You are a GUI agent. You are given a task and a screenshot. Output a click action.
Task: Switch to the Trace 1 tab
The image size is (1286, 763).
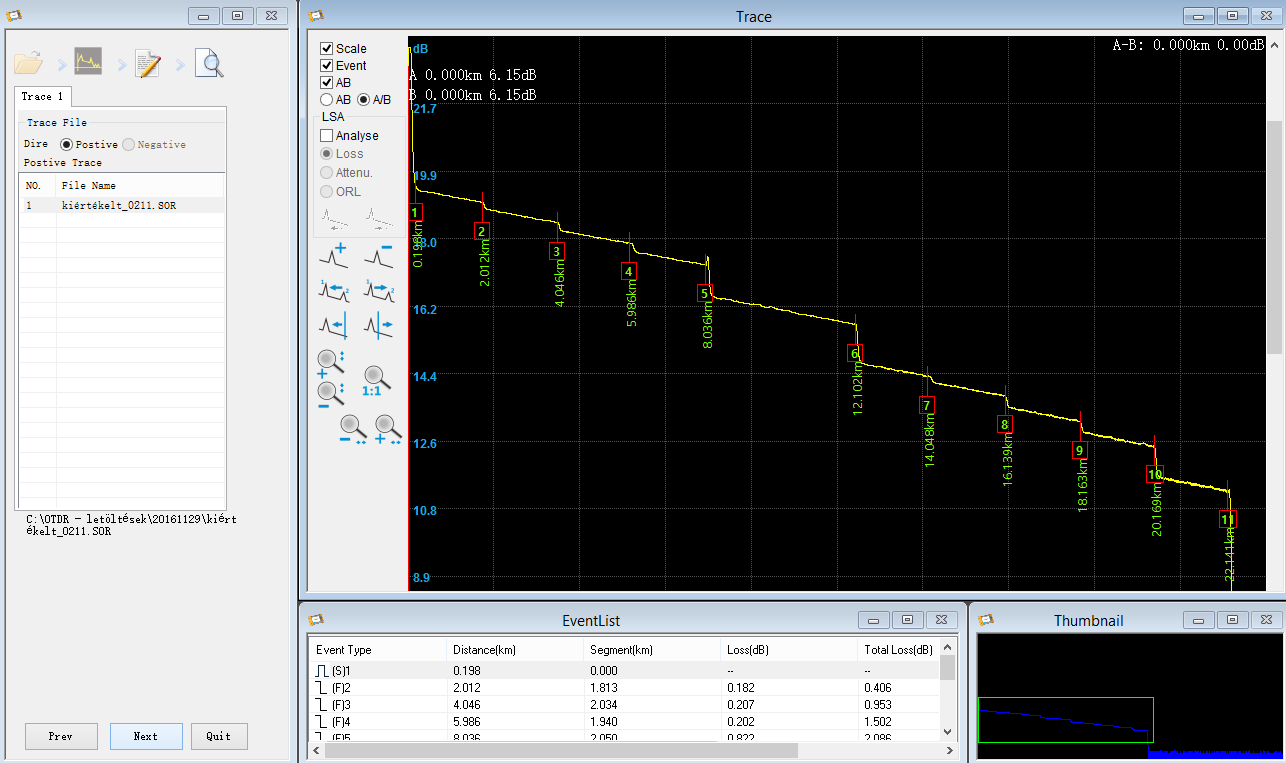click(42, 96)
